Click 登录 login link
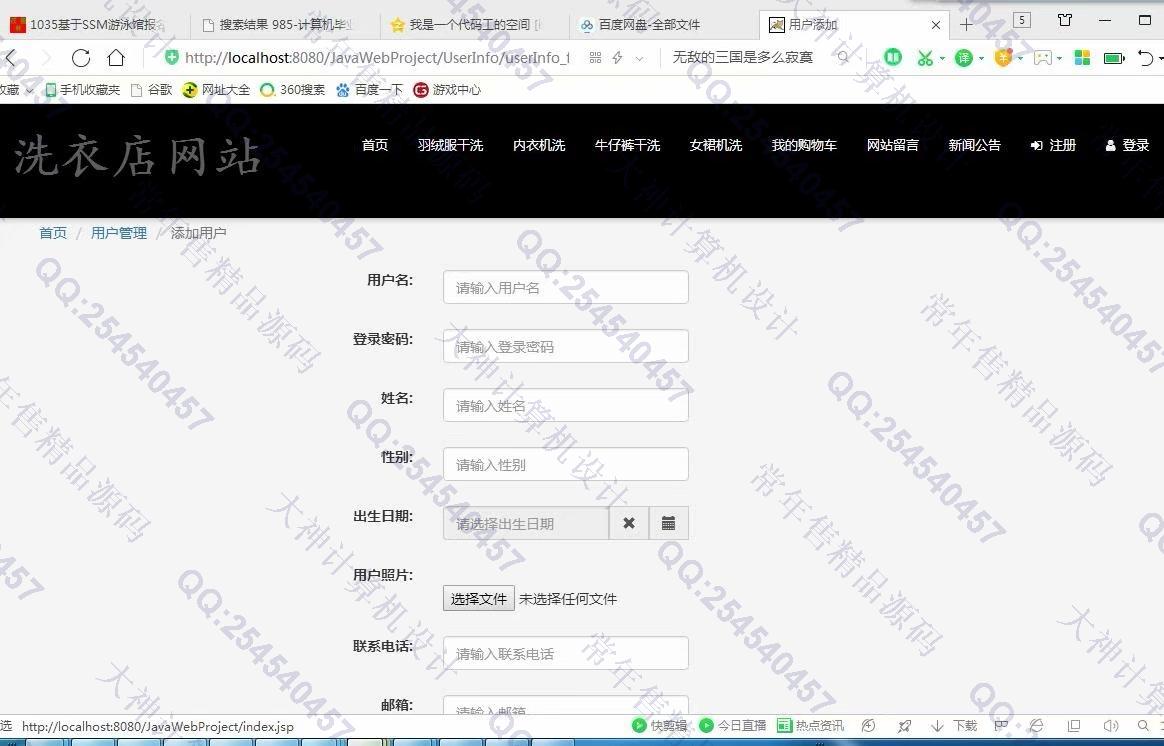Viewport: 1164px width, 746px height. 1127,145
